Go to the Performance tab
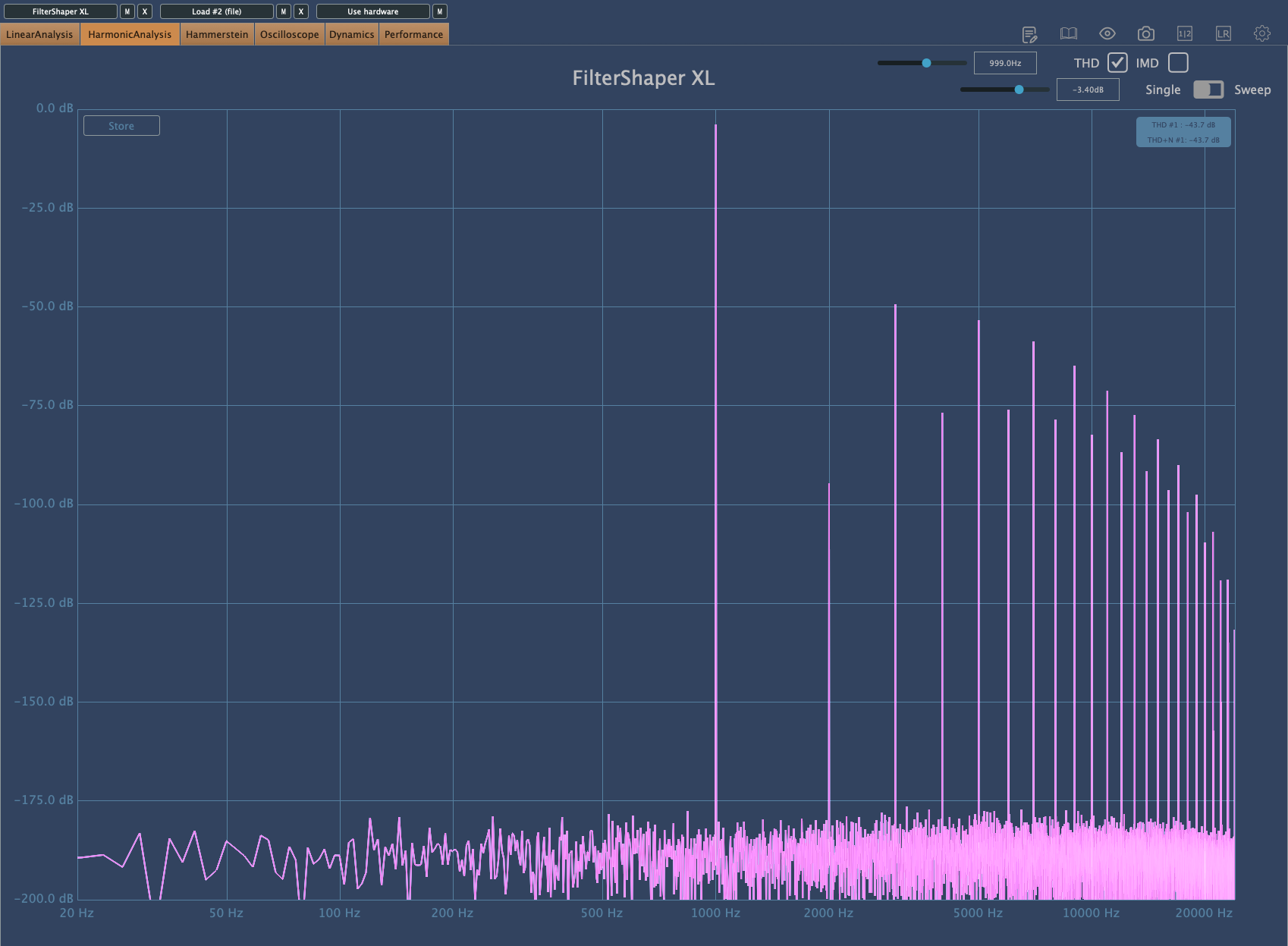 click(413, 34)
